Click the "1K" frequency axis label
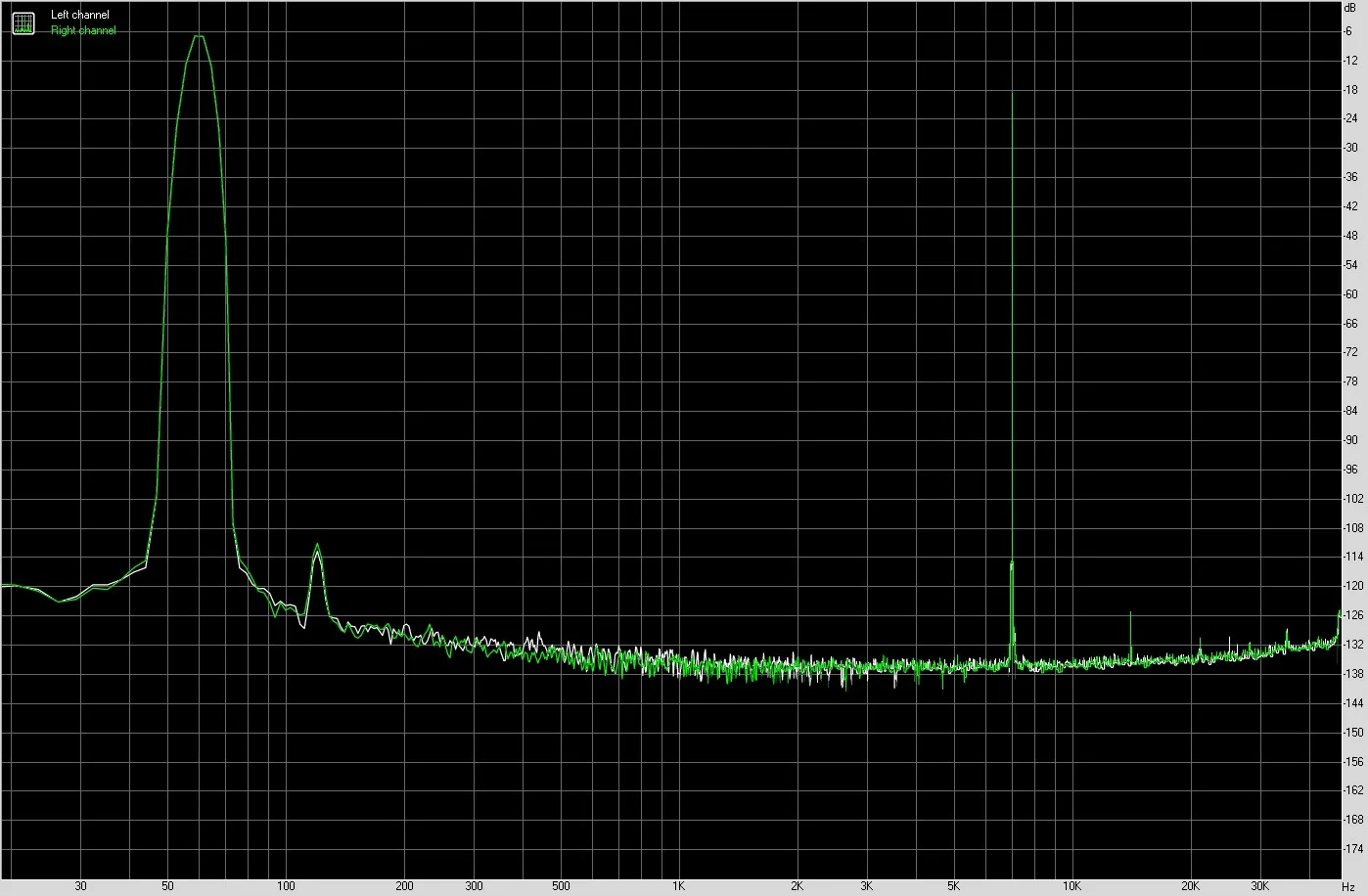This screenshot has width=1368, height=896. tap(678, 886)
